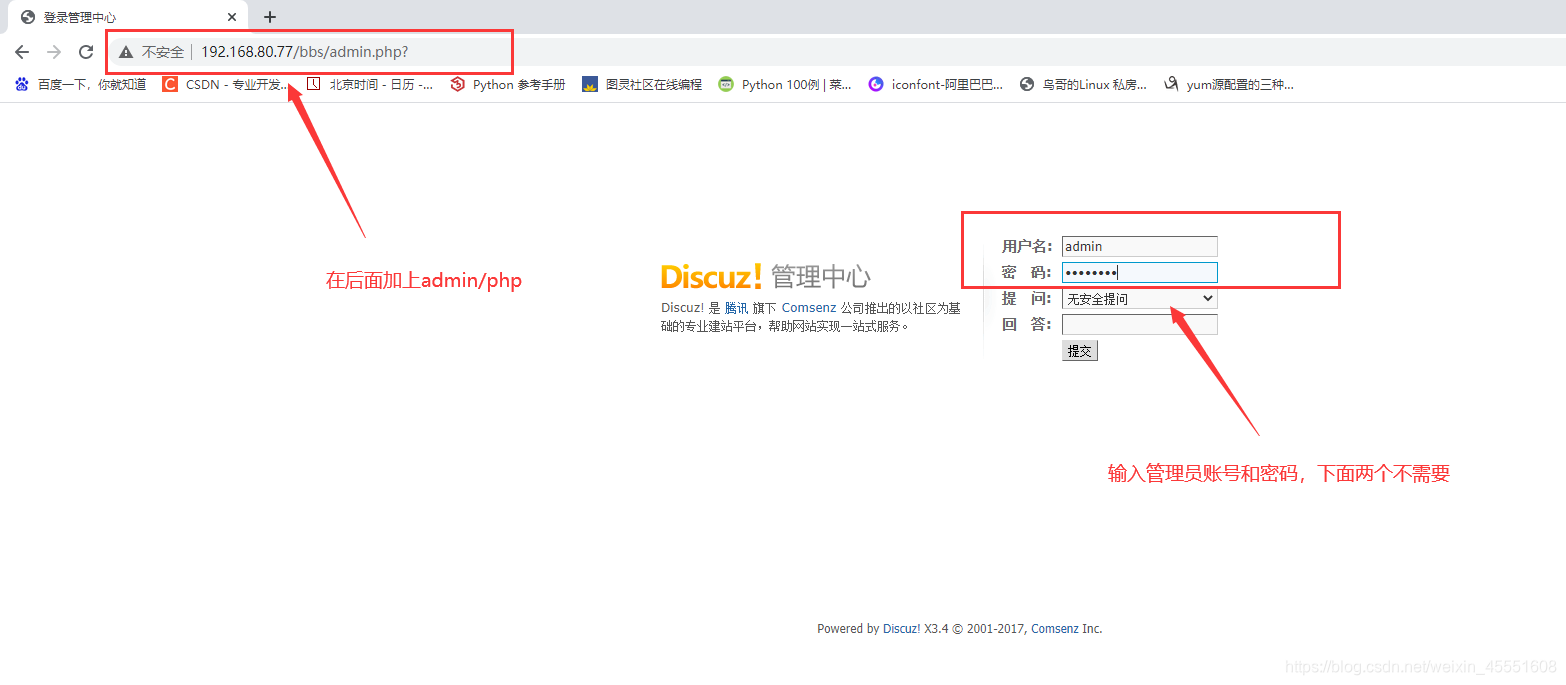Open the Python 参考手册 bookmark

tap(508, 85)
